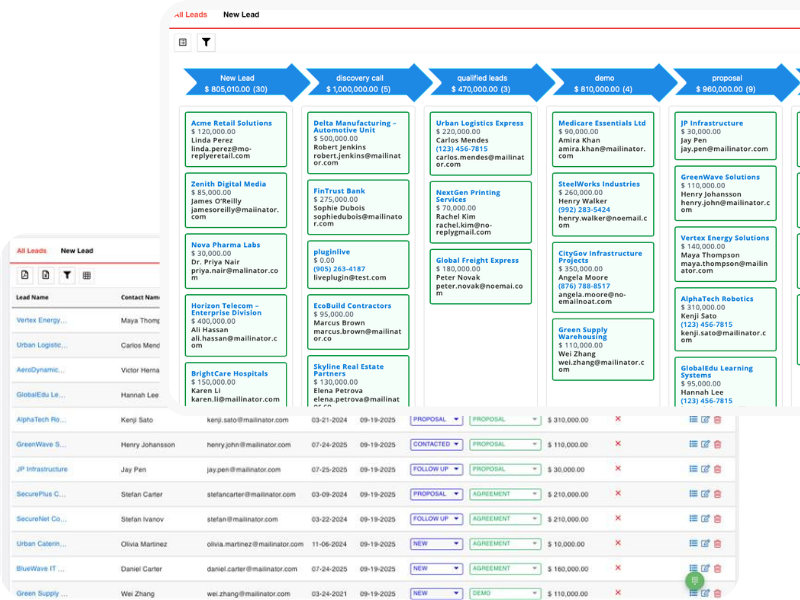Image resolution: width=800 pixels, height=600 pixels.
Task: Click the green floating round button at bottom right
Action: [x=694, y=580]
